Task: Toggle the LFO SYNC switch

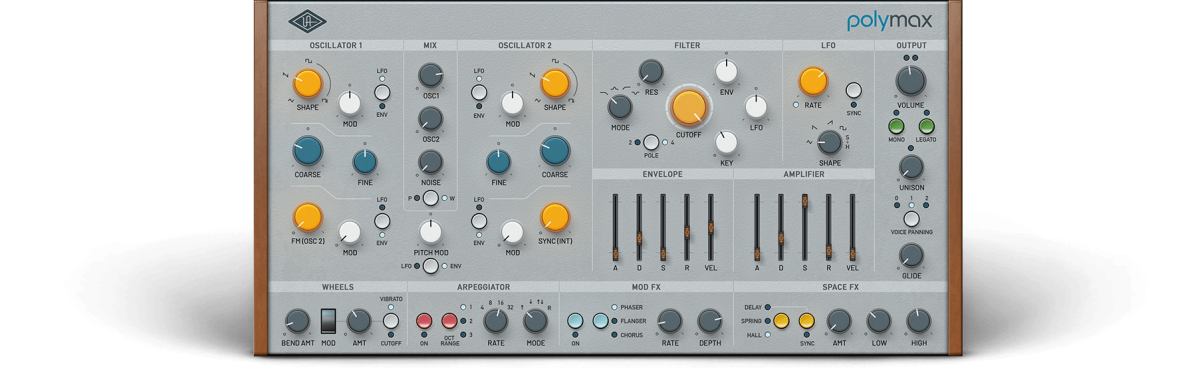Action: (853, 91)
